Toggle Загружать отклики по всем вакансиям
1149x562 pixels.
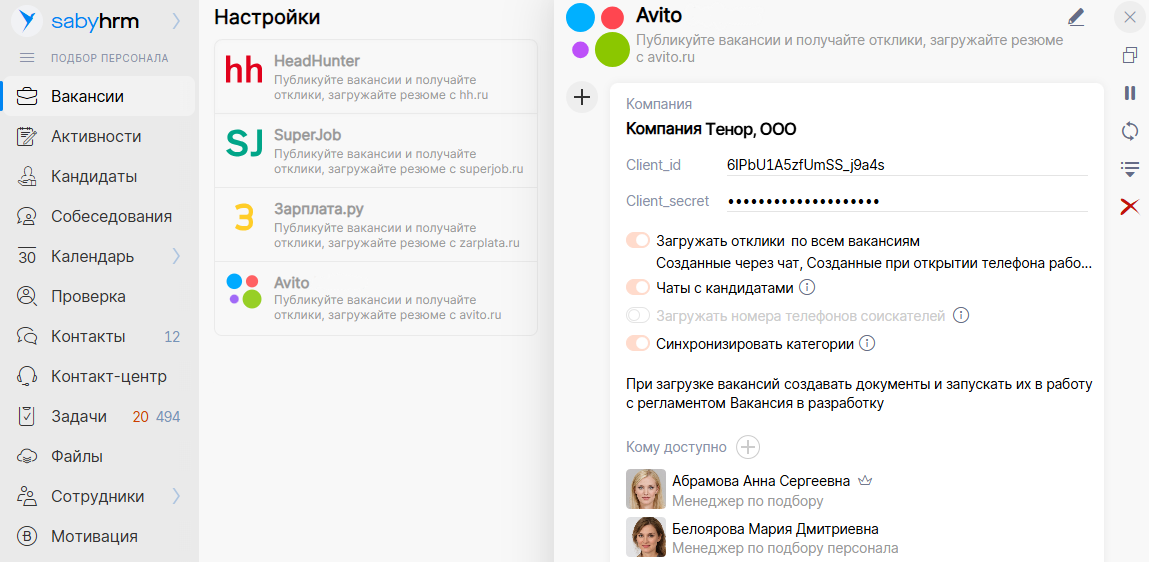tap(638, 240)
